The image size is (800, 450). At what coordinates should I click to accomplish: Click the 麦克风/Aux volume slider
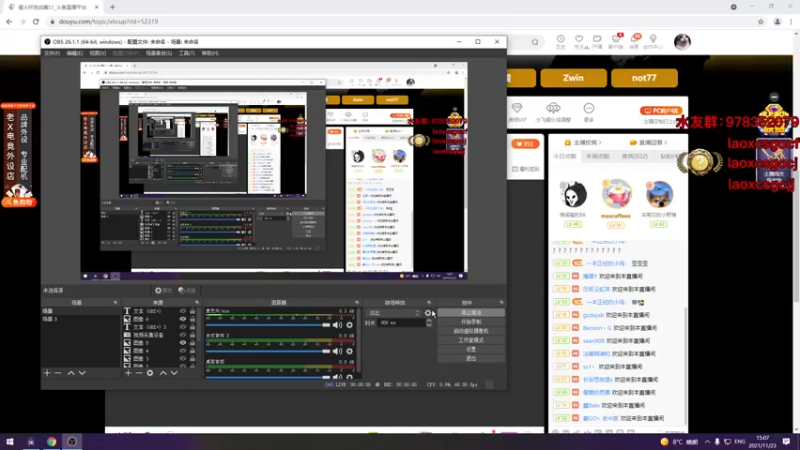tap(268, 325)
